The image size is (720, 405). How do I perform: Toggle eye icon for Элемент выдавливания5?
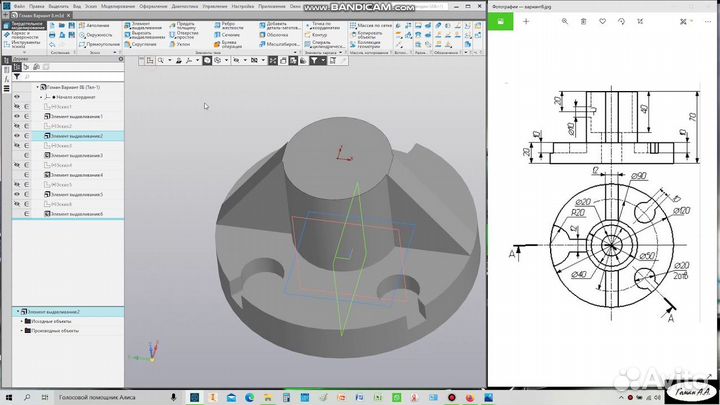[16, 194]
